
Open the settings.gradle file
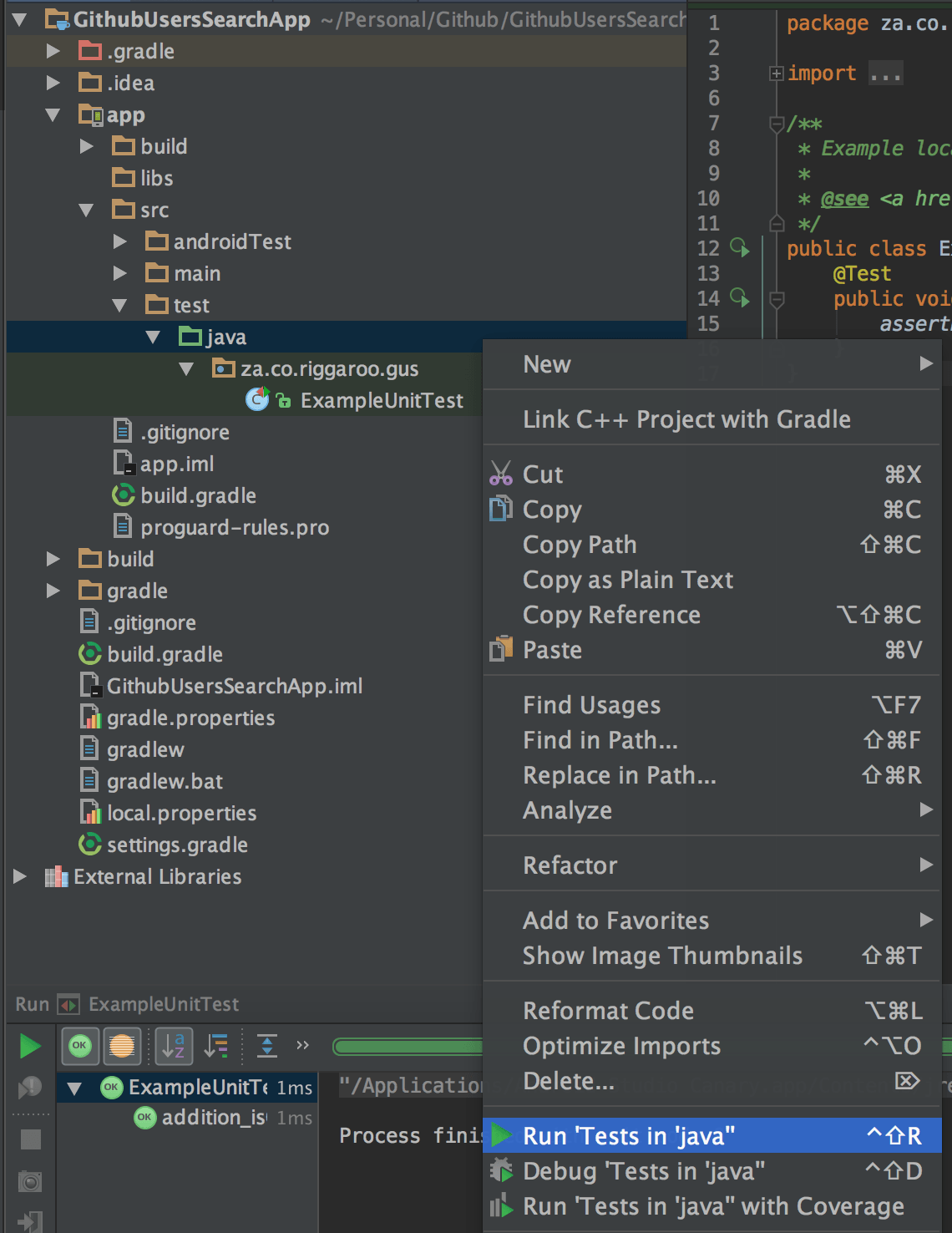[x=177, y=845]
